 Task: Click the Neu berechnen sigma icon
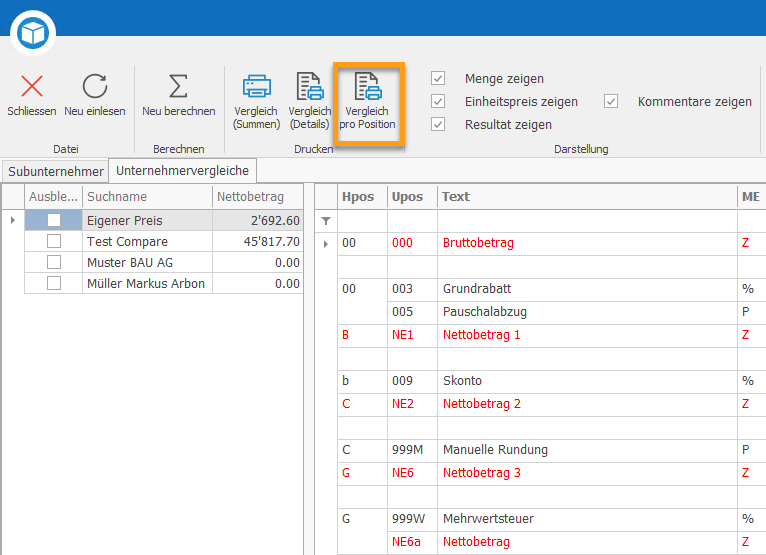click(178, 86)
